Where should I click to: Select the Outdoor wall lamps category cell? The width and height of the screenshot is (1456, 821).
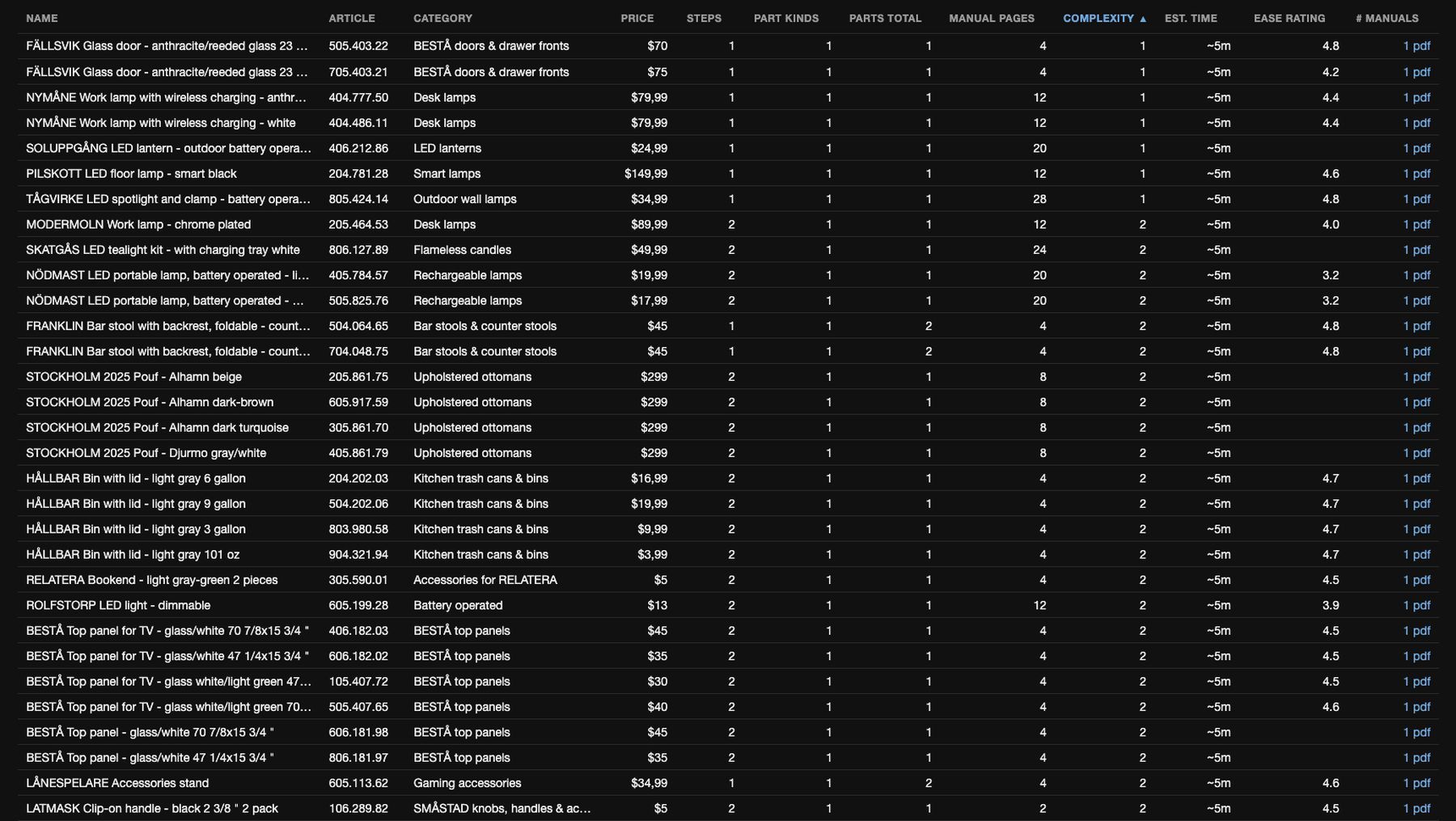(x=465, y=199)
